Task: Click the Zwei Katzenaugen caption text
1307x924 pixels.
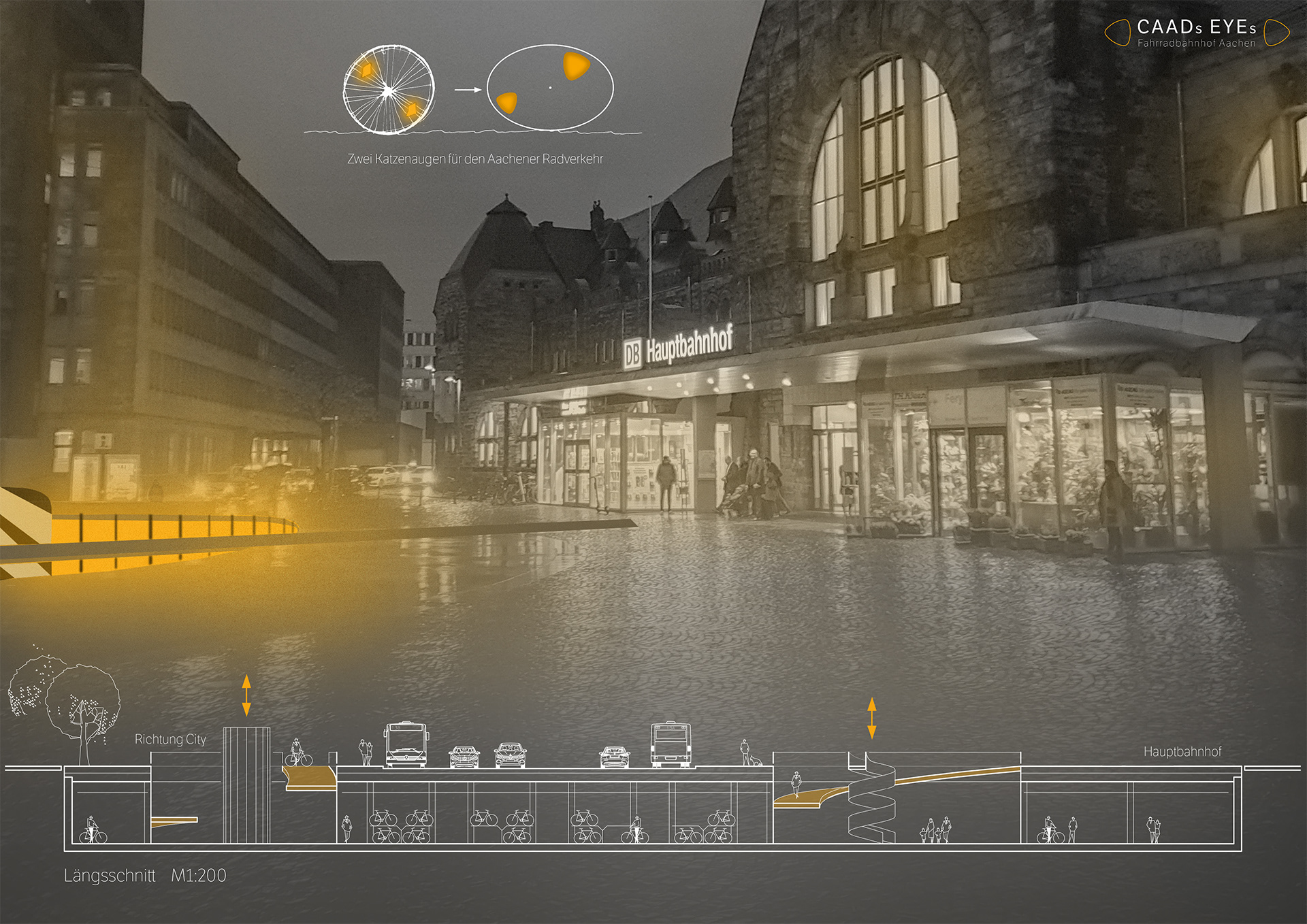Action: 475,159
